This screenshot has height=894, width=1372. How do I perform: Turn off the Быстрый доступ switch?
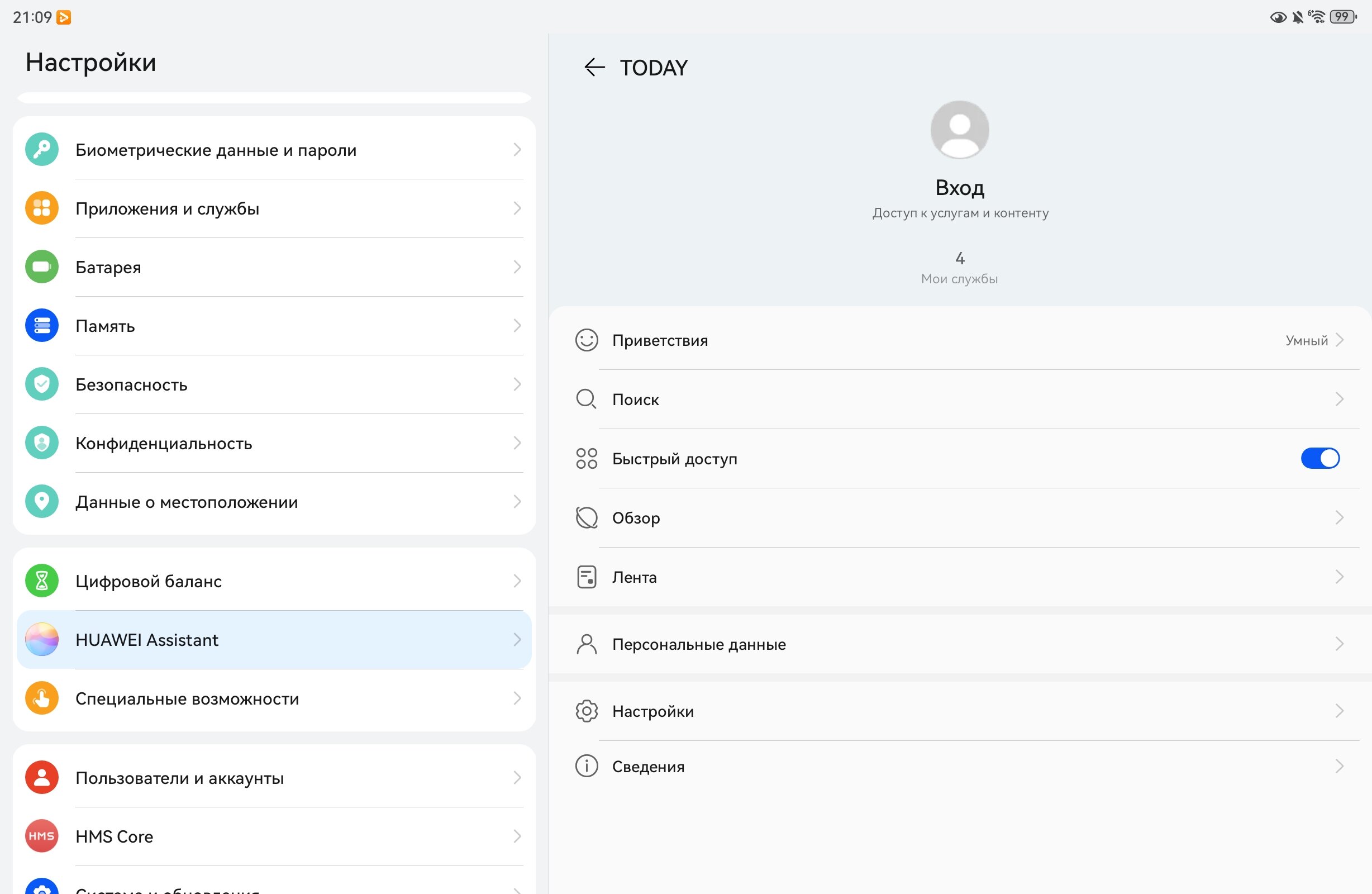point(1320,459)
